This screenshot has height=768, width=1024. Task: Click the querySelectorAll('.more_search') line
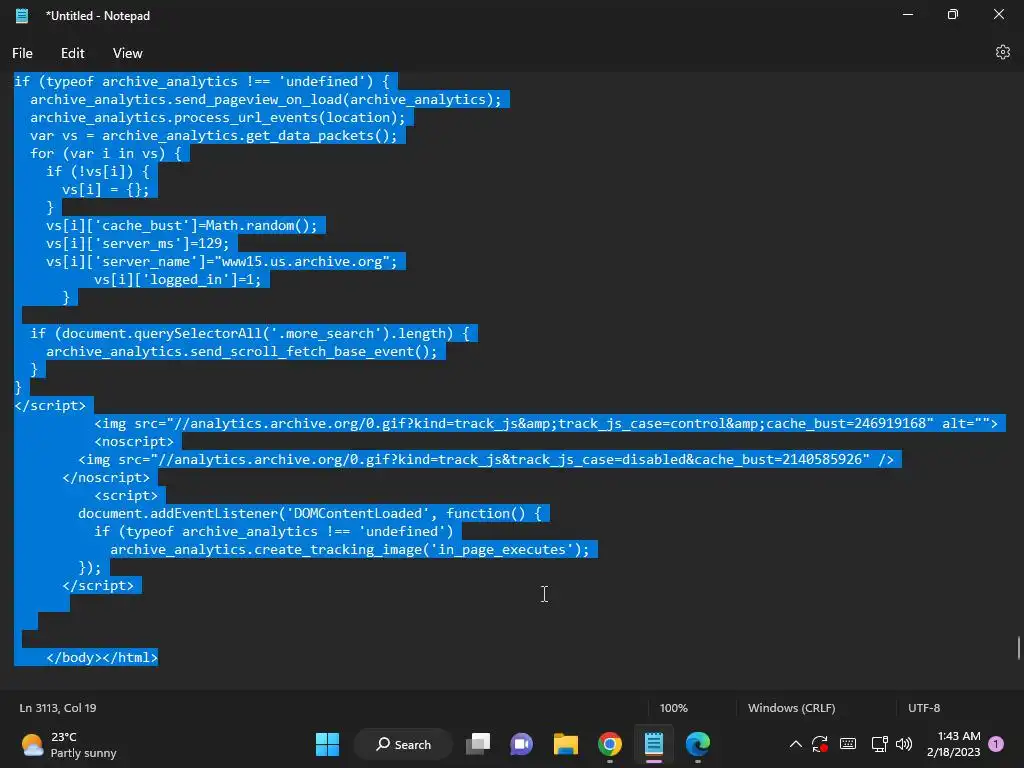coord(249,333)
